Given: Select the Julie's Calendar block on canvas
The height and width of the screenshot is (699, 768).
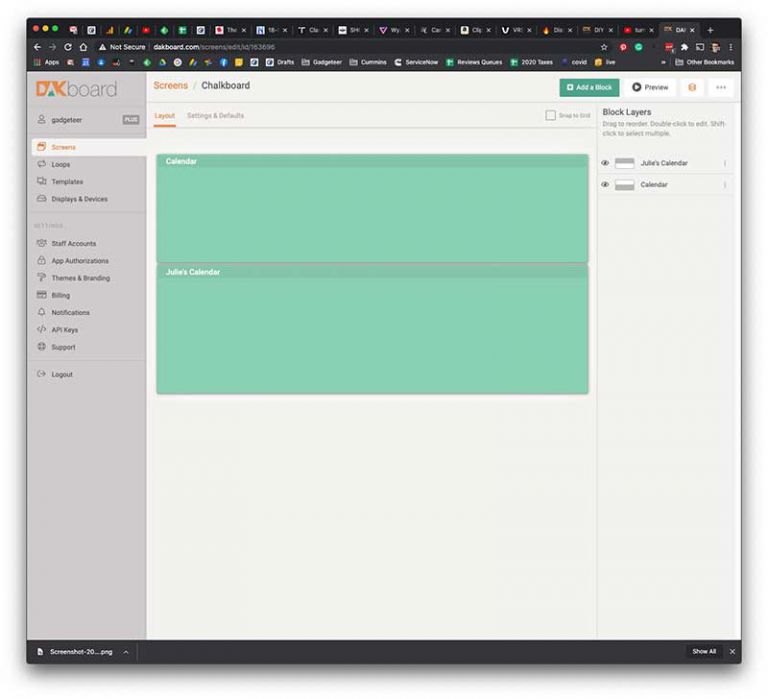Looking at the screenshot, I should (372, 330).
